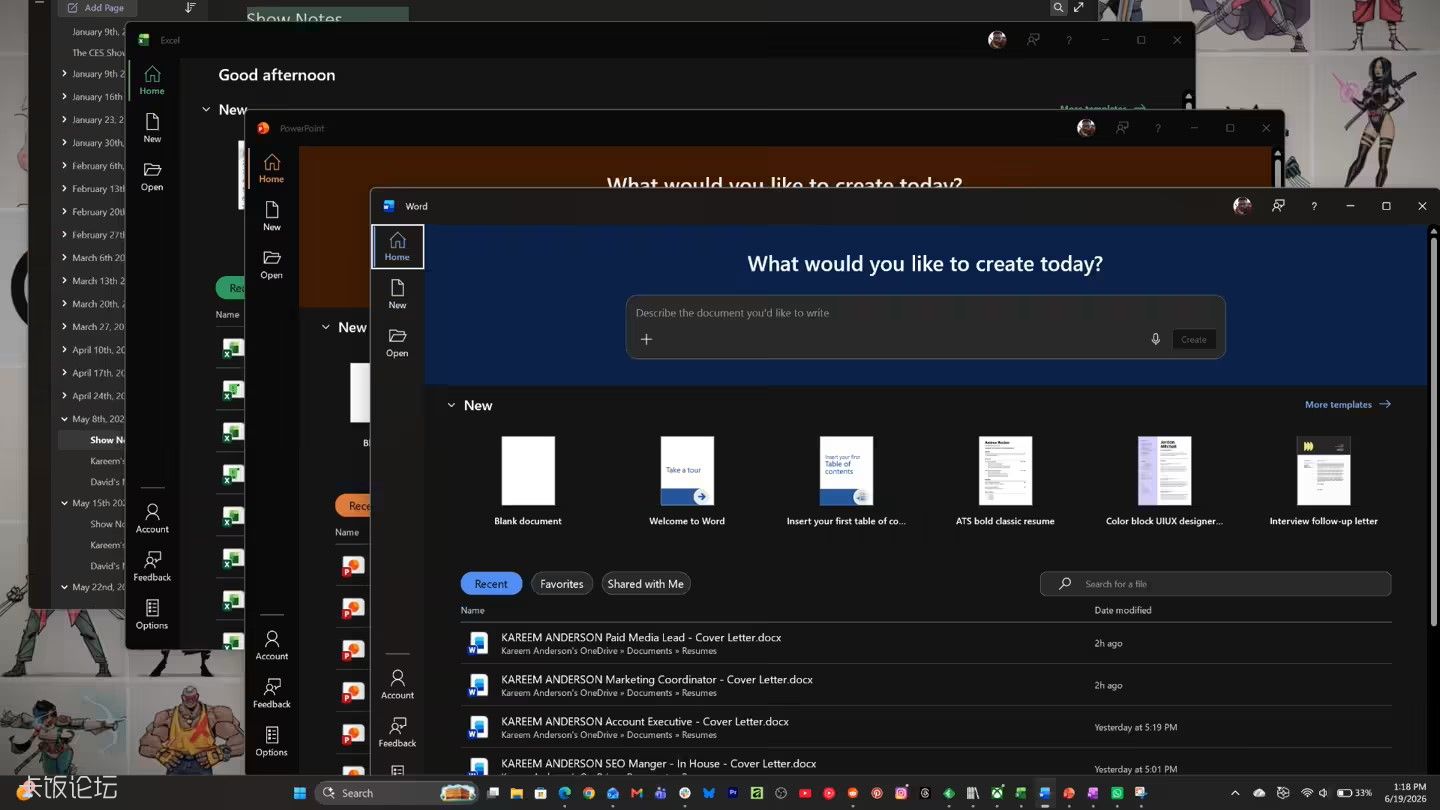
Task: Collapse the May 15th notes section
Action: (64, 503)
